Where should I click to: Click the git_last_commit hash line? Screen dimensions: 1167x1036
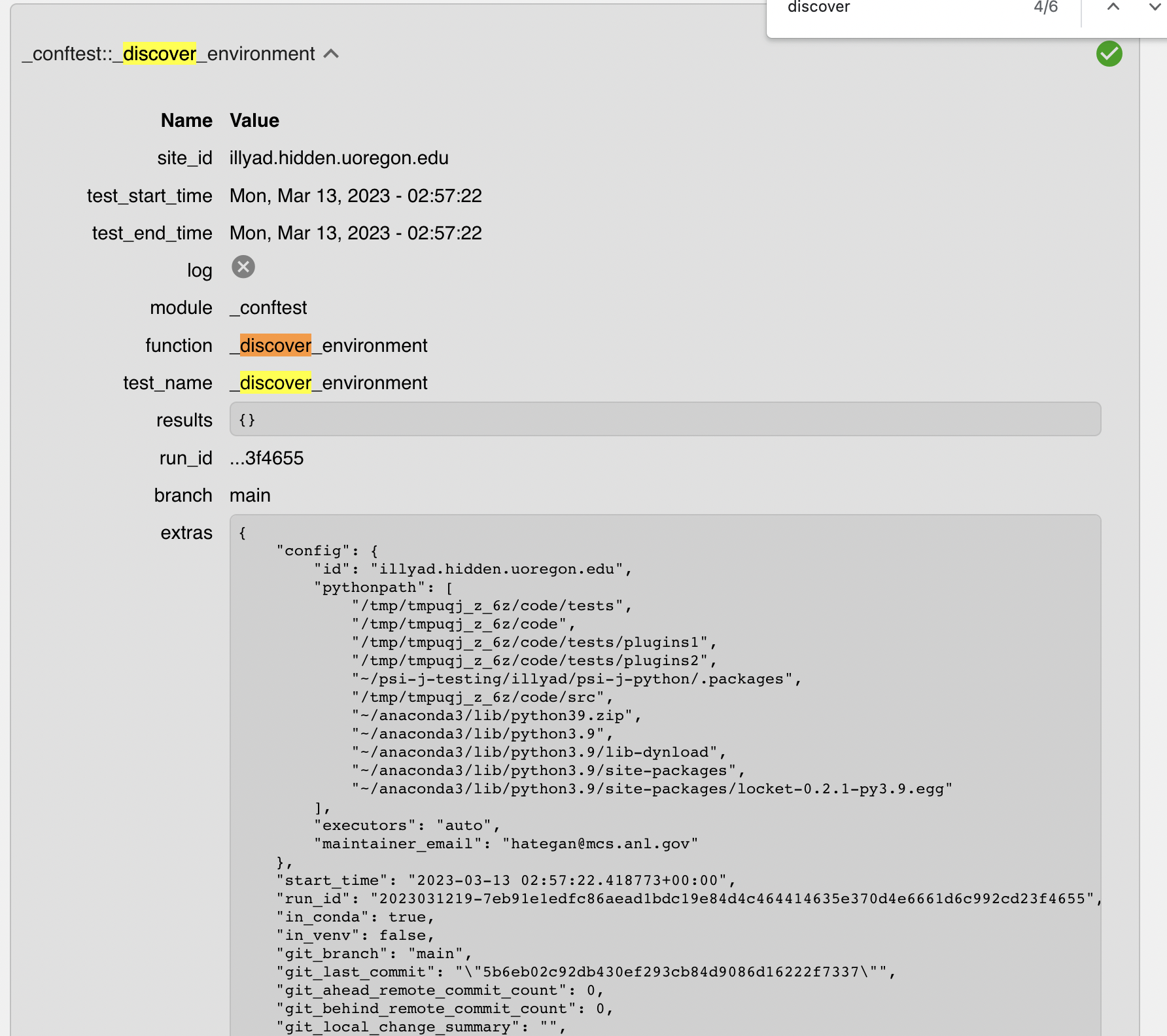click(x=585, y=972)
